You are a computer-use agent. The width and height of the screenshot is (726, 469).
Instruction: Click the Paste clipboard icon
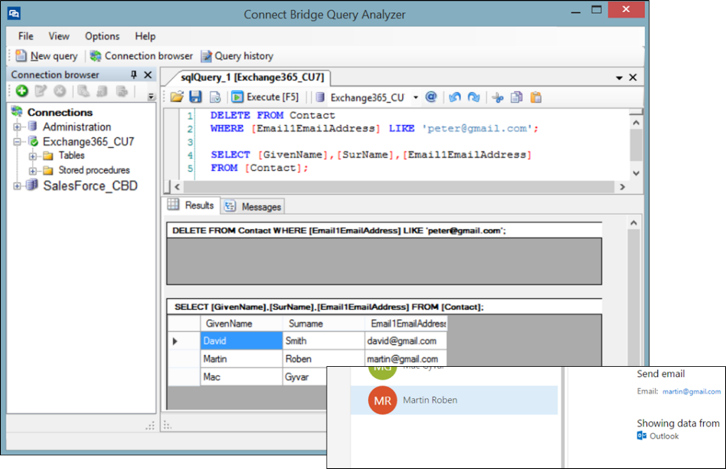tap(536, 97)
